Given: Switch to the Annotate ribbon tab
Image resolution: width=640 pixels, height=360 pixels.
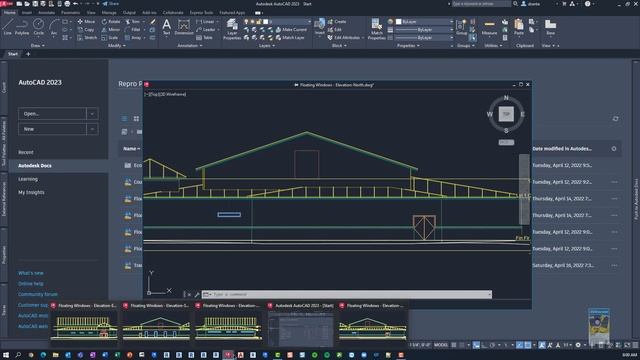Looking at the screenshot, I should click(x=46, y=13).
